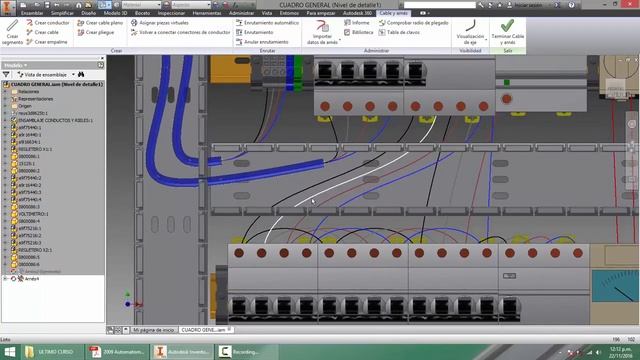Click the Crear pliegue tool
This screenshot has width=640, height=360.
tap(96, 32)
